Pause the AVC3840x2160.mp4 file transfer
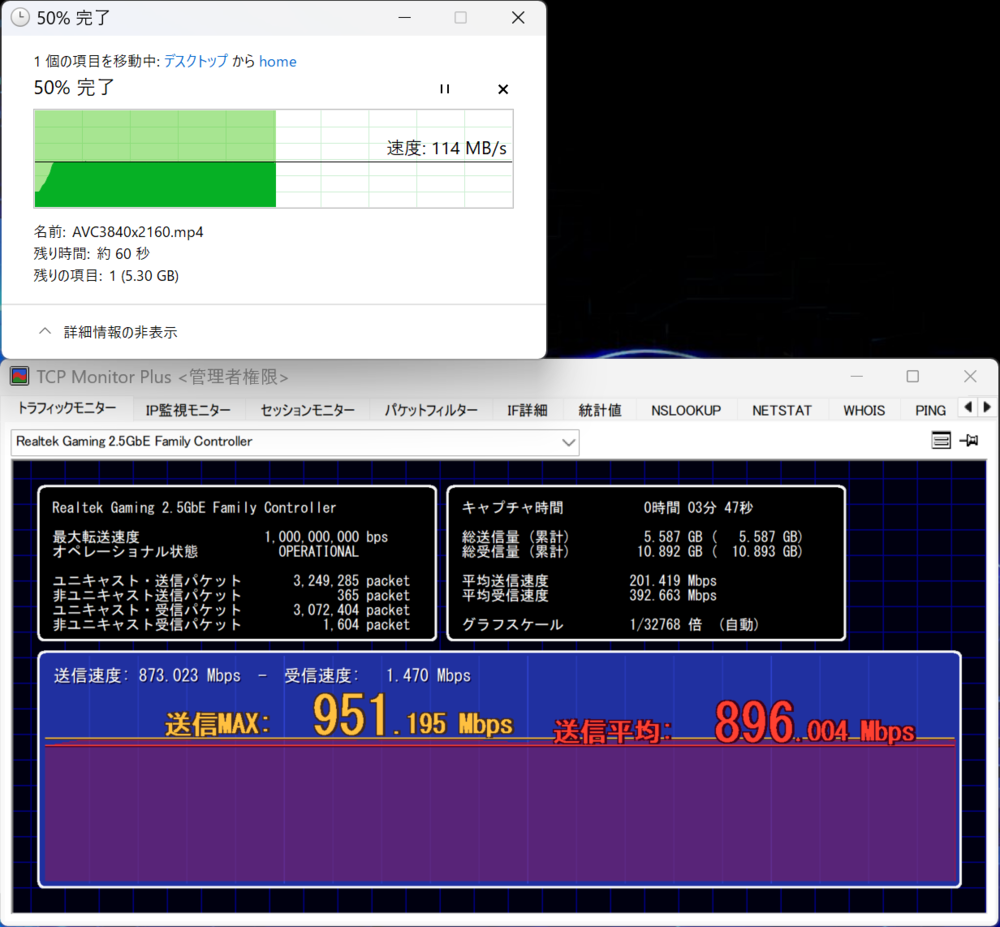Screen dimensions: 1000x927 [x=444, y=89]
